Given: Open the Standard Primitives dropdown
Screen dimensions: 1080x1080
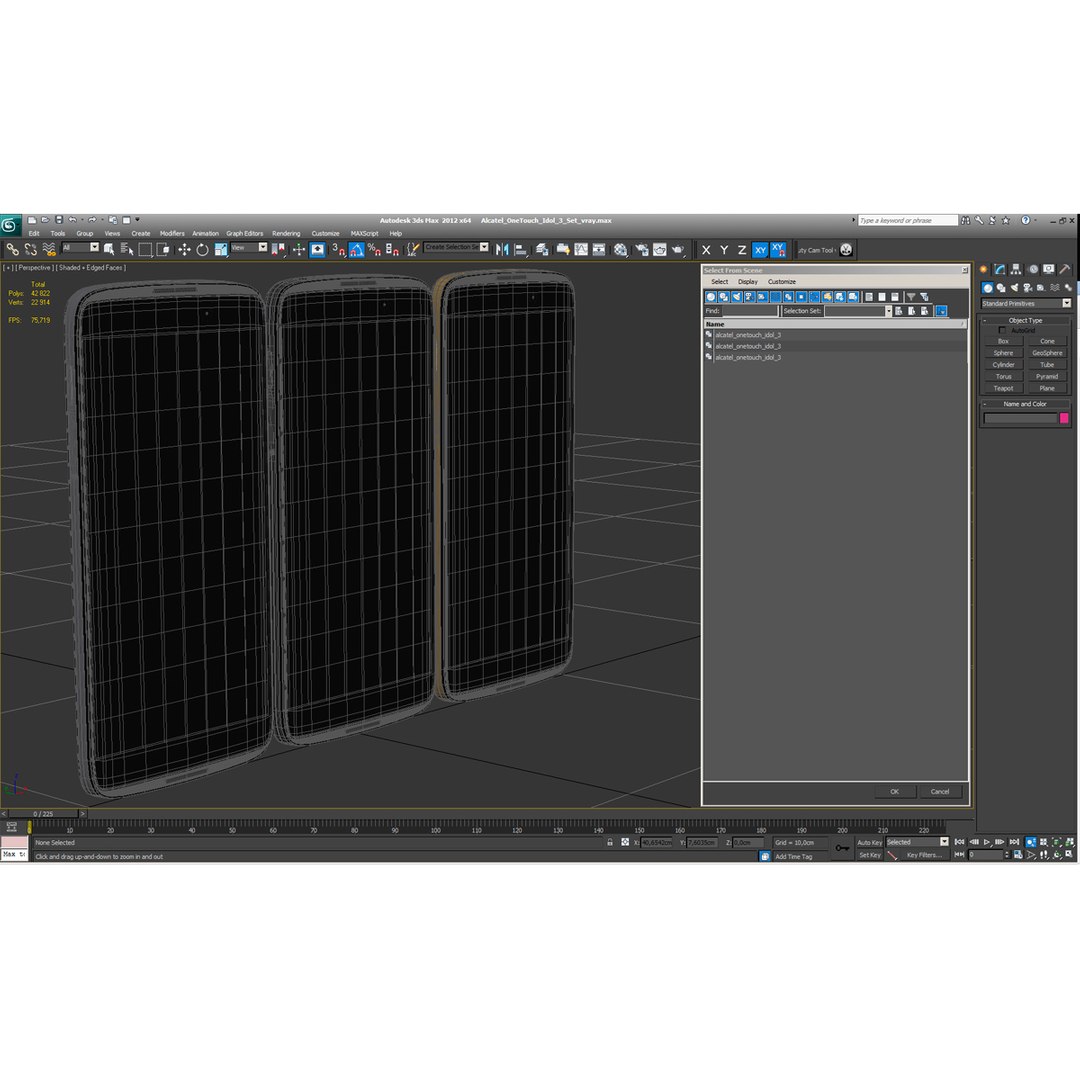Looking at the screenshot, I should [x=1026, y=304].
